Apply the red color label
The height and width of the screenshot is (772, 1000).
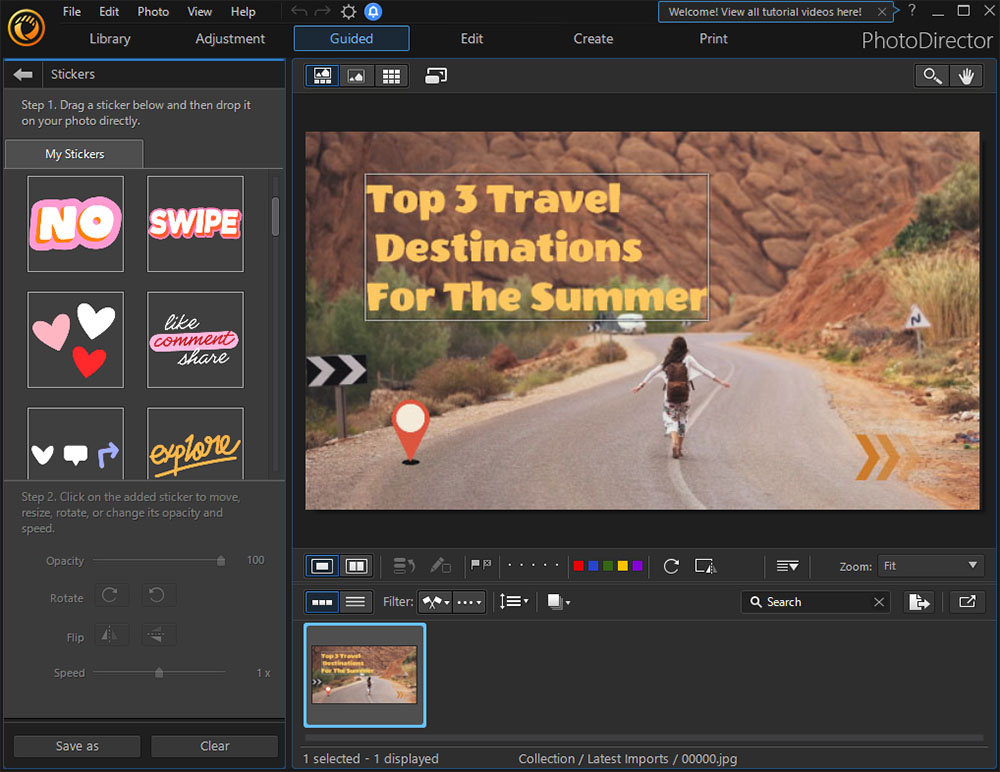(578, 565)
